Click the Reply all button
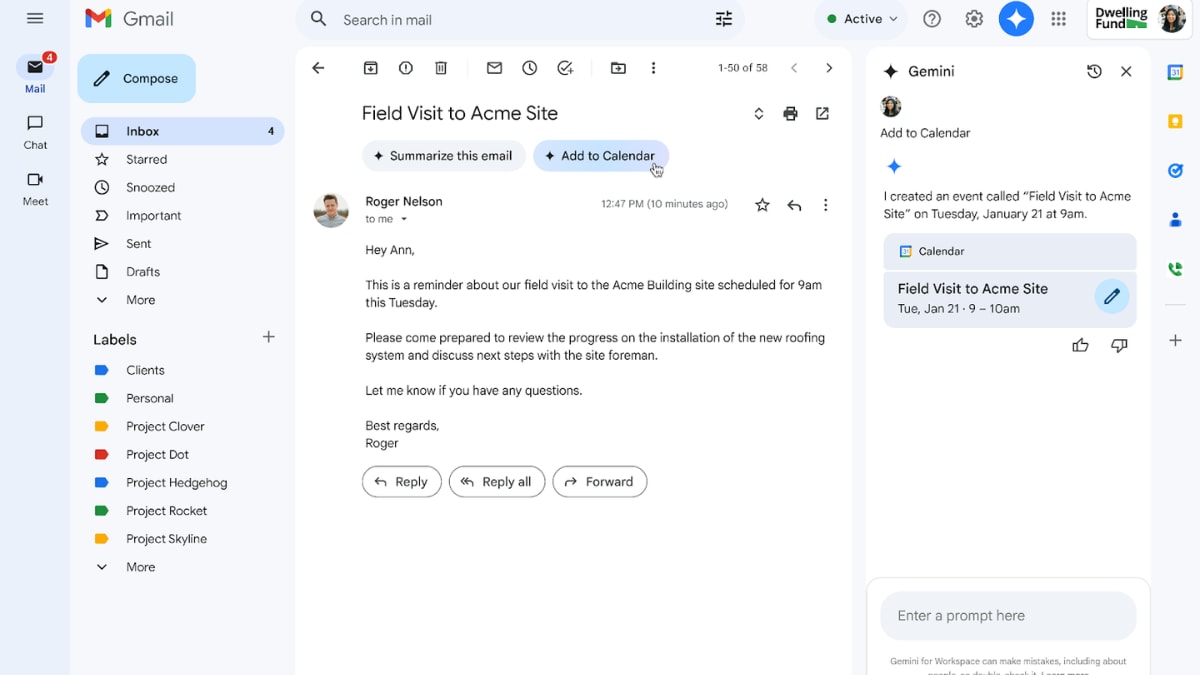Viewport: 1200px width, 675px height. (x=496, y=482)
